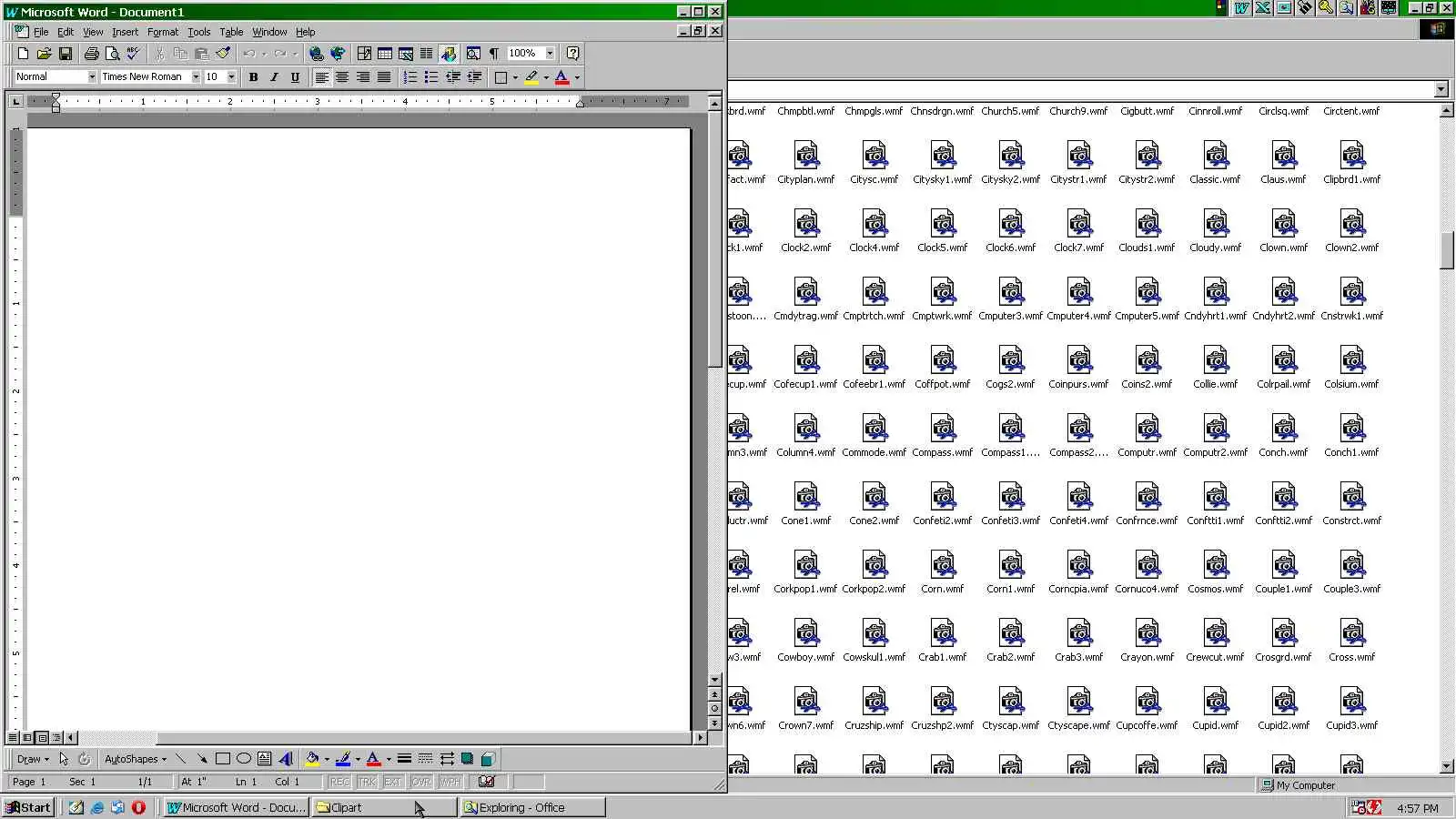Justify the paragraph text
The width and height of the screenshot is (1456, 819).
pos(384,77)
